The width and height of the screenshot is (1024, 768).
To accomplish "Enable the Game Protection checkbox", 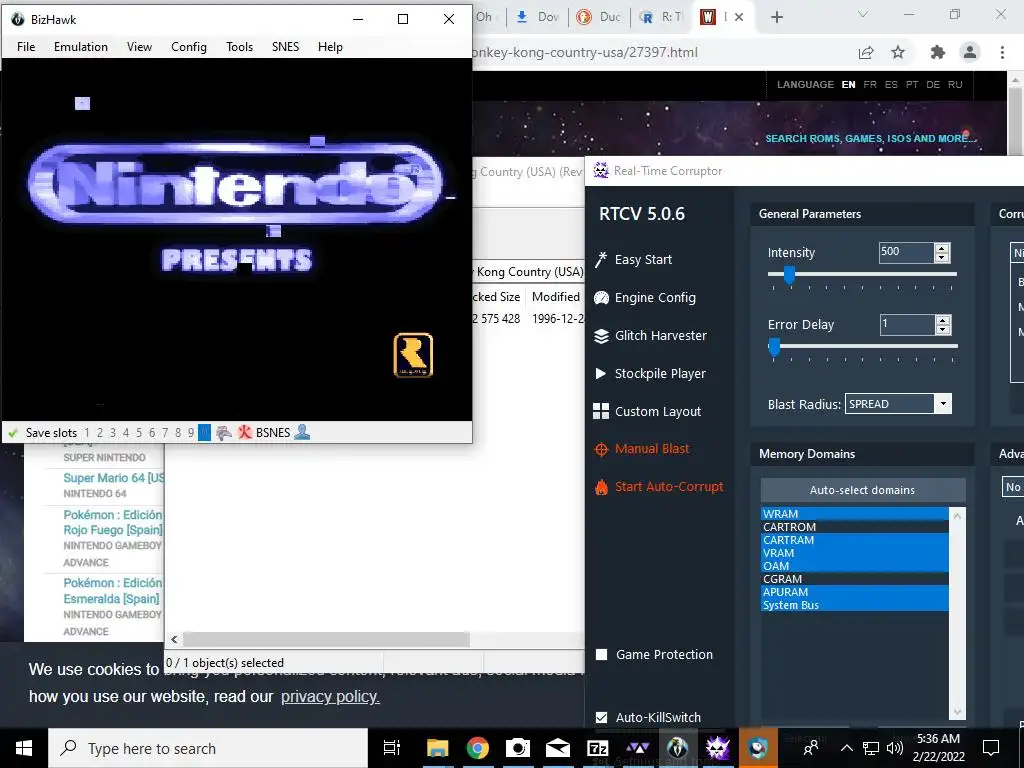I will click(601, 654).
